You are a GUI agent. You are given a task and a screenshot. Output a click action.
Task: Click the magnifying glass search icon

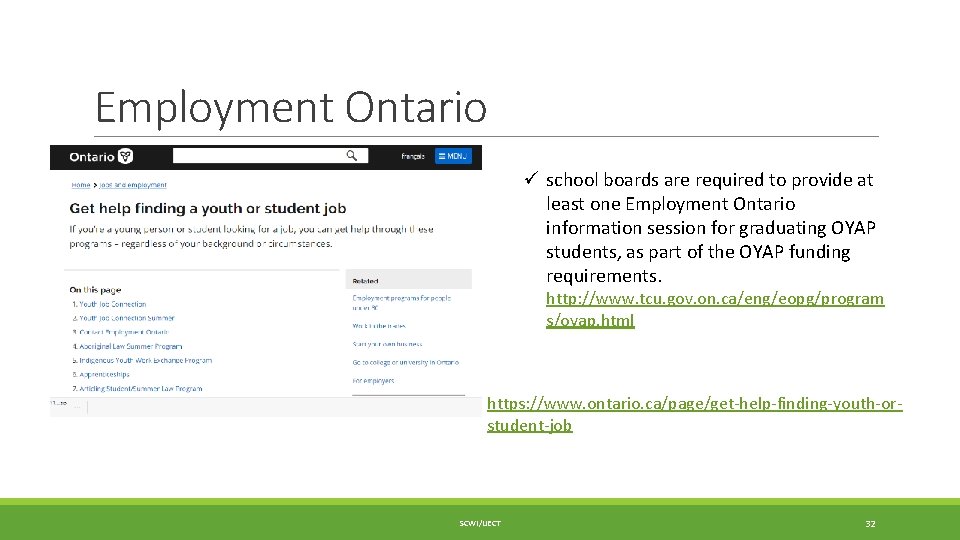pyautogui.click(x=351, y=156)
